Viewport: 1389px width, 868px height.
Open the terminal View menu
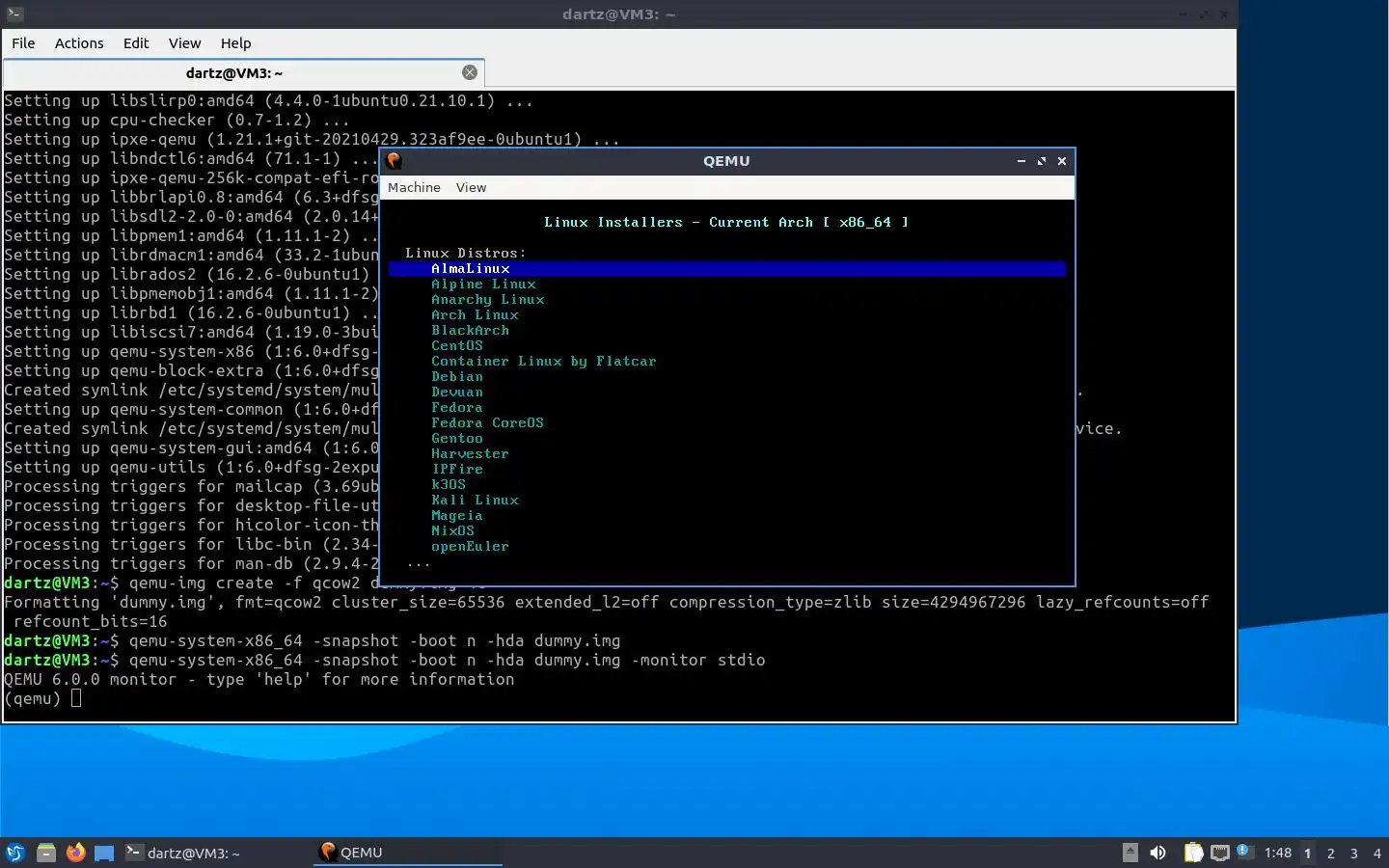coord(184,43)
